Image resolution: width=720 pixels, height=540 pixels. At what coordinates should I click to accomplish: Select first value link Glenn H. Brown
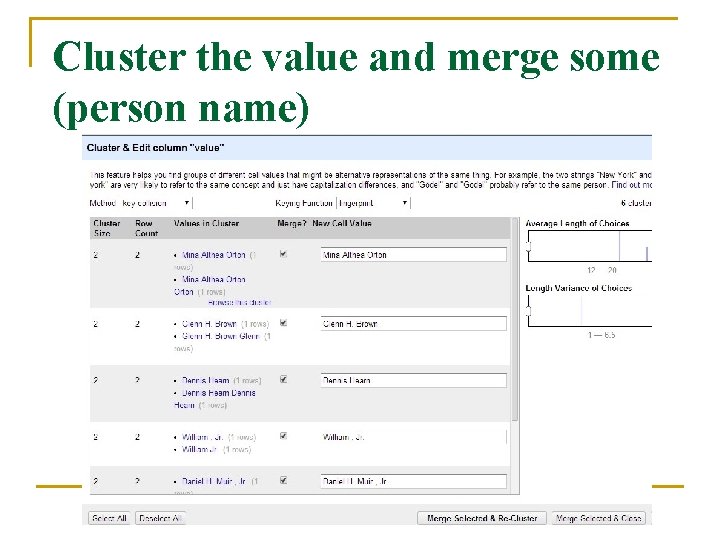[x=209, y=324]
